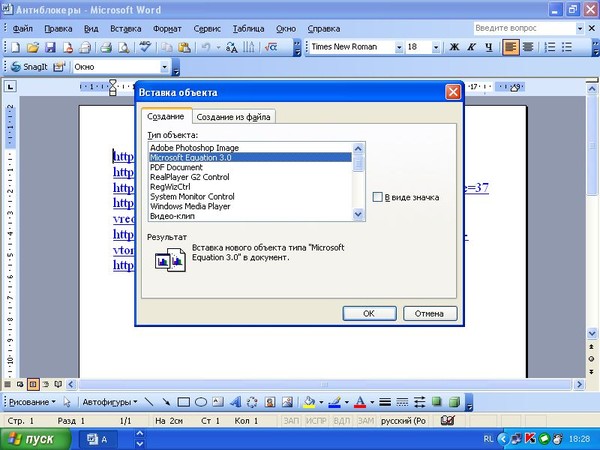Select 'Windows Media Player' in object list

point(250,206)
